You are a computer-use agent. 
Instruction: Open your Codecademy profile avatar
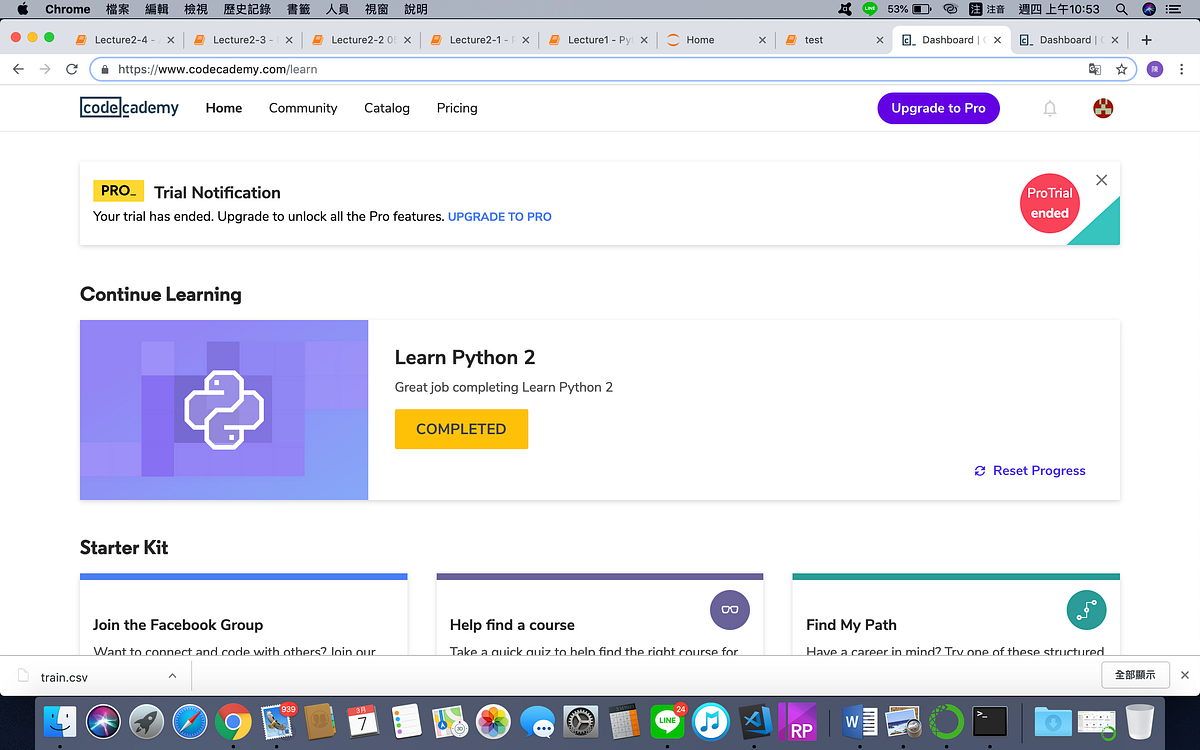1102,108
